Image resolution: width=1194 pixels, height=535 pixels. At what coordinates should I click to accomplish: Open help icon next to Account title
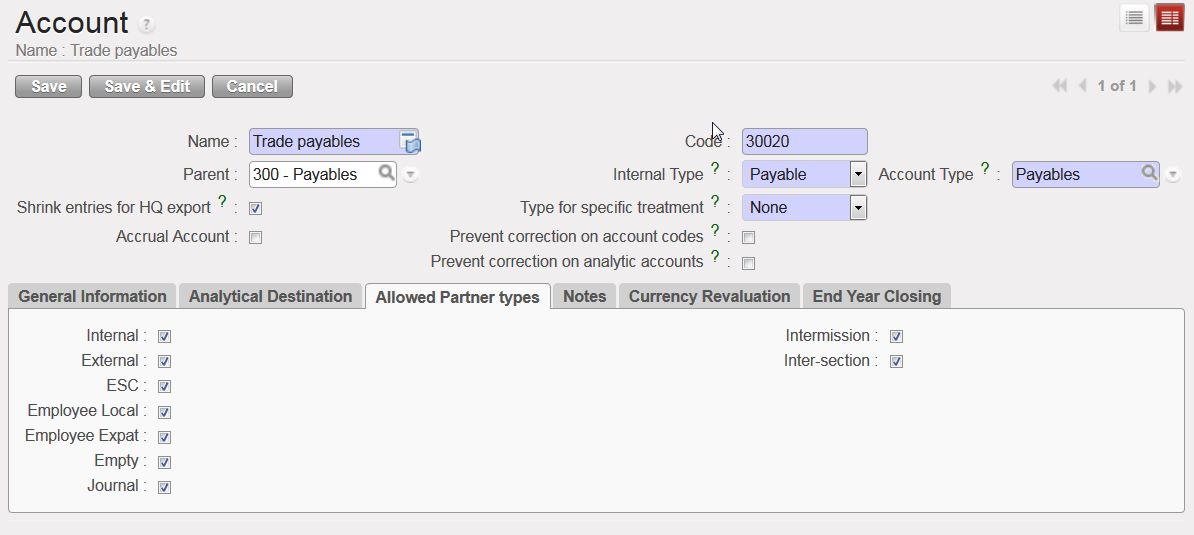click(x=146, y=25)
